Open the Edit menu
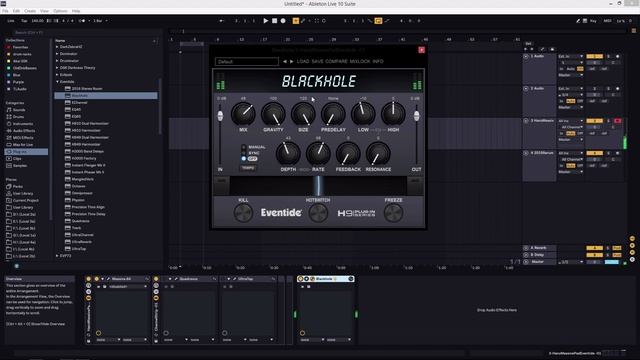Screen dimensions: 640x360 tap(16, 11)
